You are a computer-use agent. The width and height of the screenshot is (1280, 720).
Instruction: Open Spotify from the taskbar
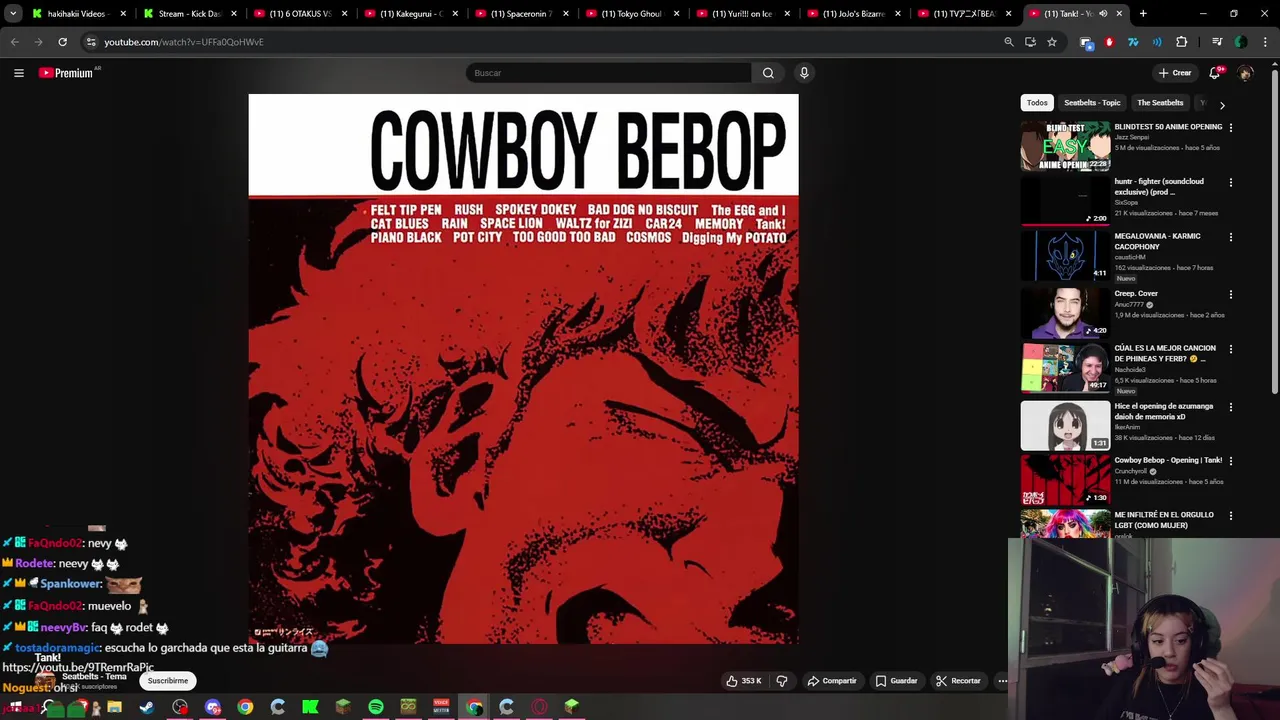pos(376,707)
